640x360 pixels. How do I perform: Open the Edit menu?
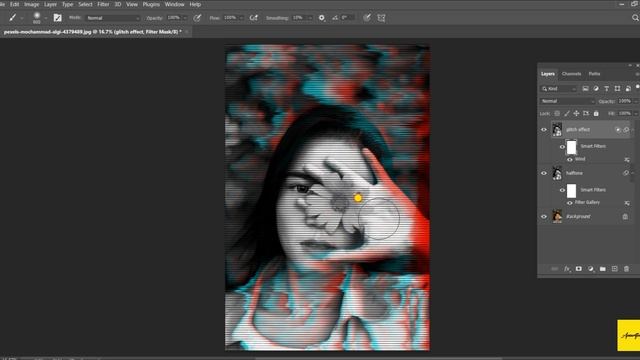click(14, 4)
